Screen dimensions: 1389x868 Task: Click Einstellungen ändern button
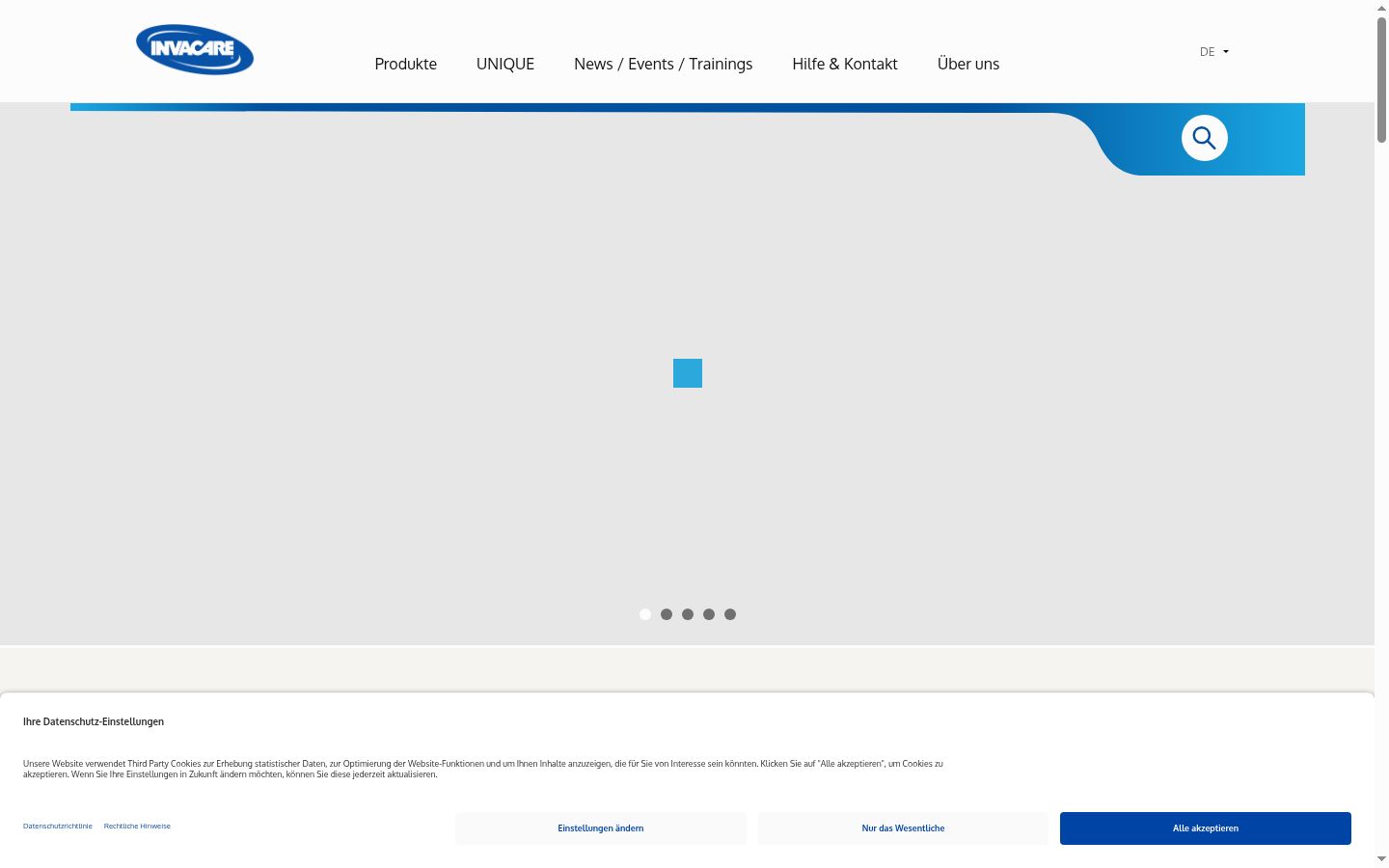tap(601, 828)
